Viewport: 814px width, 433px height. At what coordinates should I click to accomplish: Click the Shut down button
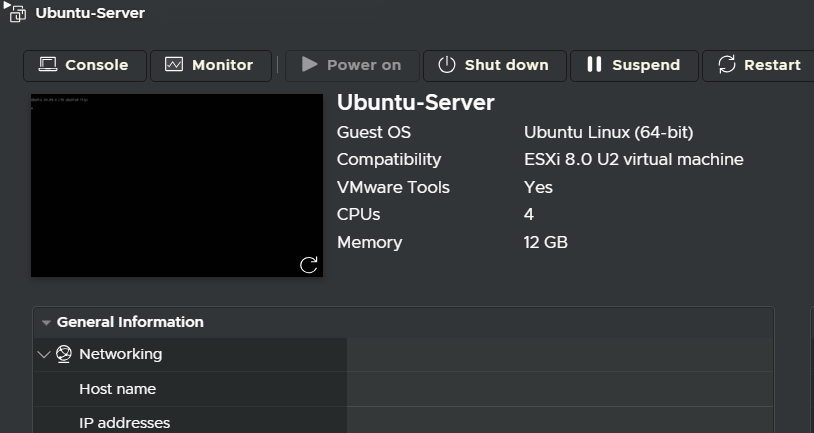[x=495, y=65]
